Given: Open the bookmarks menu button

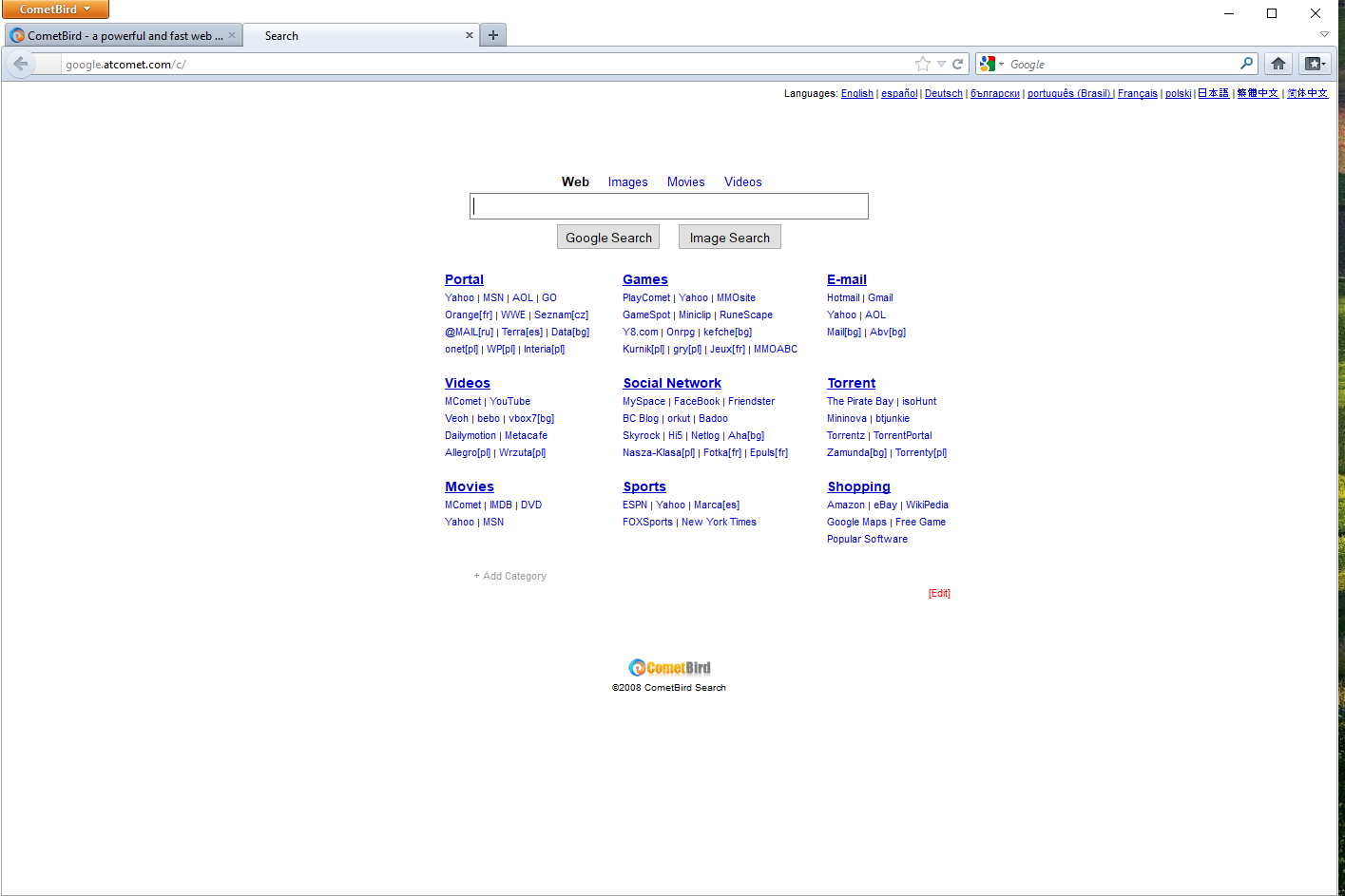Looking at the screenshot, I should pos(1315,64).
